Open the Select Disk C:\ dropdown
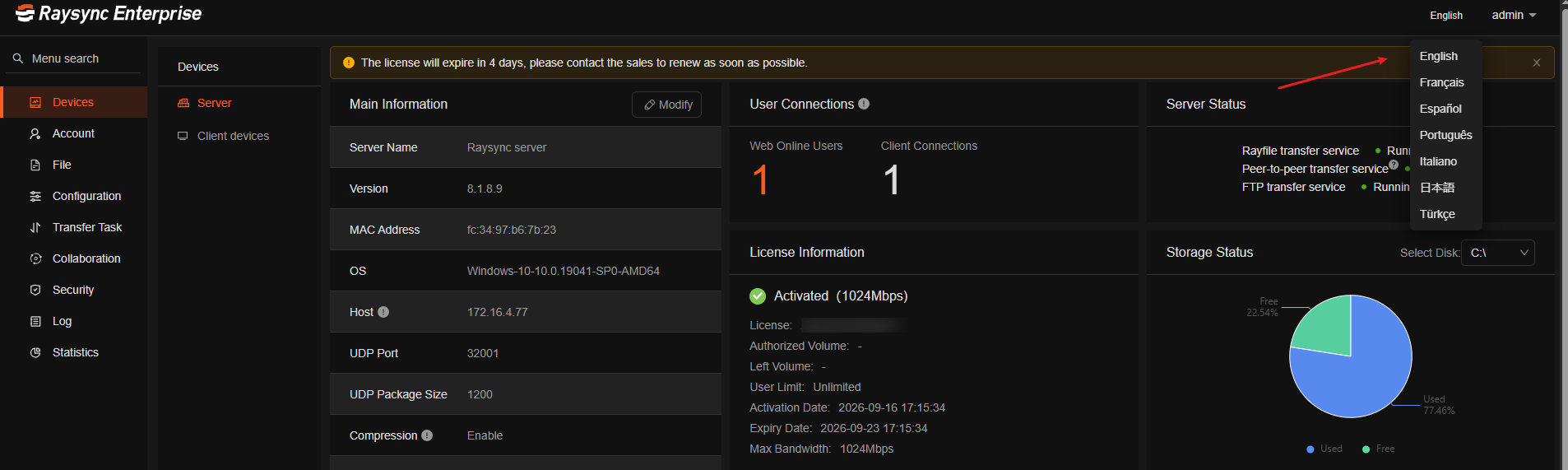 click(x=1498, y=253)
